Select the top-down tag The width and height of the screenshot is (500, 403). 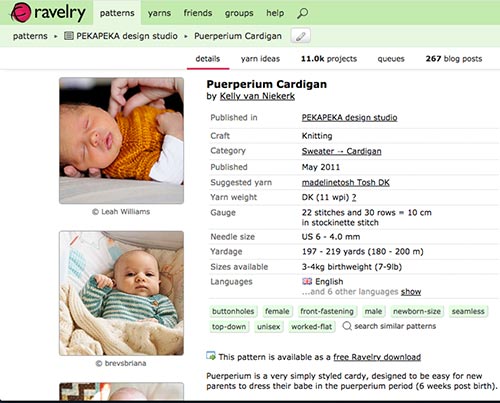click(x=229, y=327)
